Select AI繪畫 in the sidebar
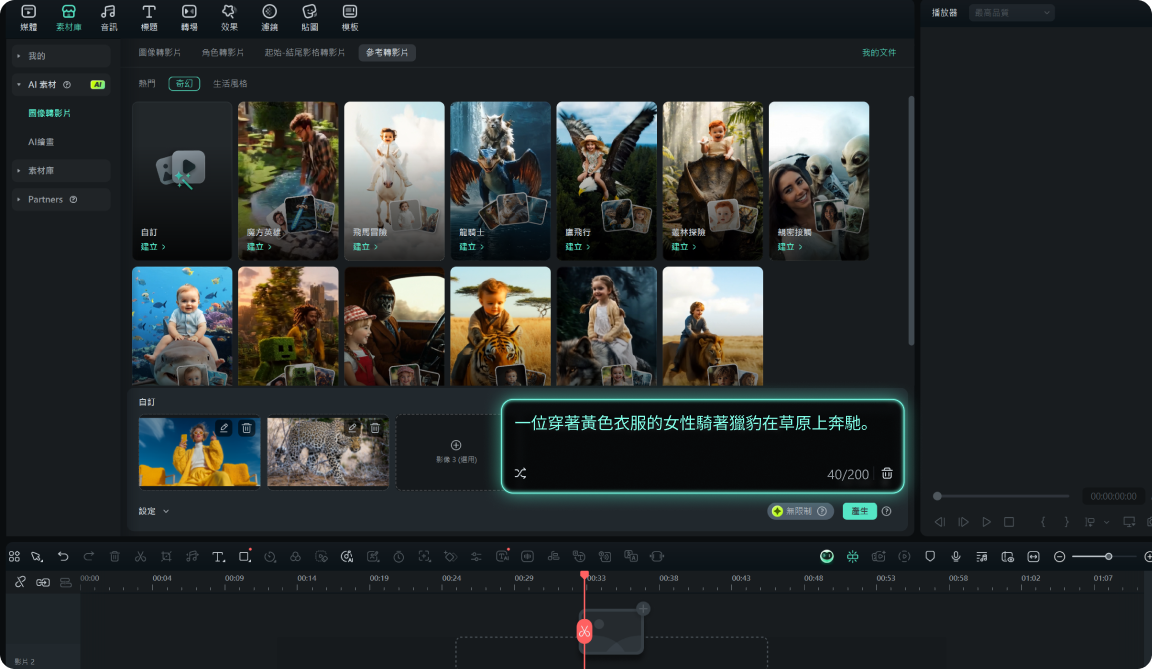Screen dimensions: 1152x669 coord(41,142)
